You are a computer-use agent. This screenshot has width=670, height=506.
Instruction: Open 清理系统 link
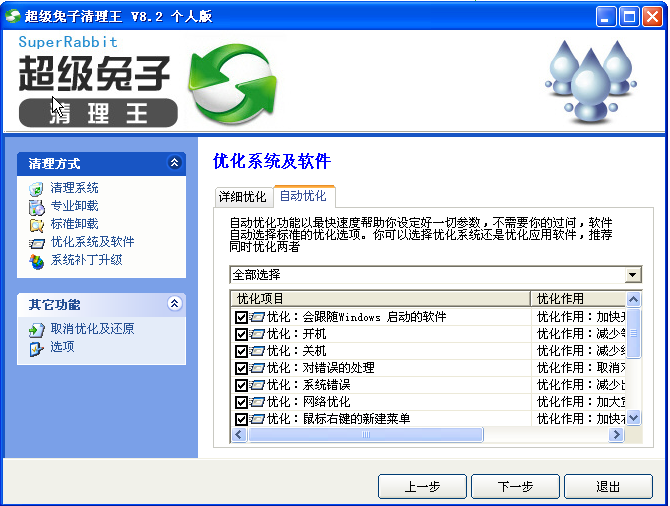click(x=74, y=188)
